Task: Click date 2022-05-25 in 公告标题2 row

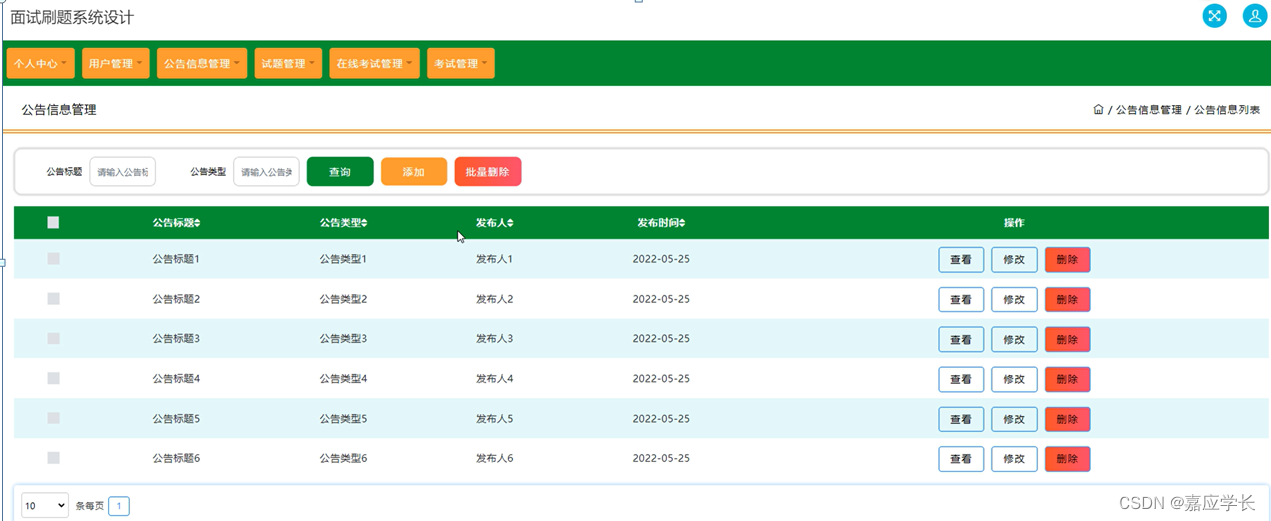Action: tap(661, 299)
